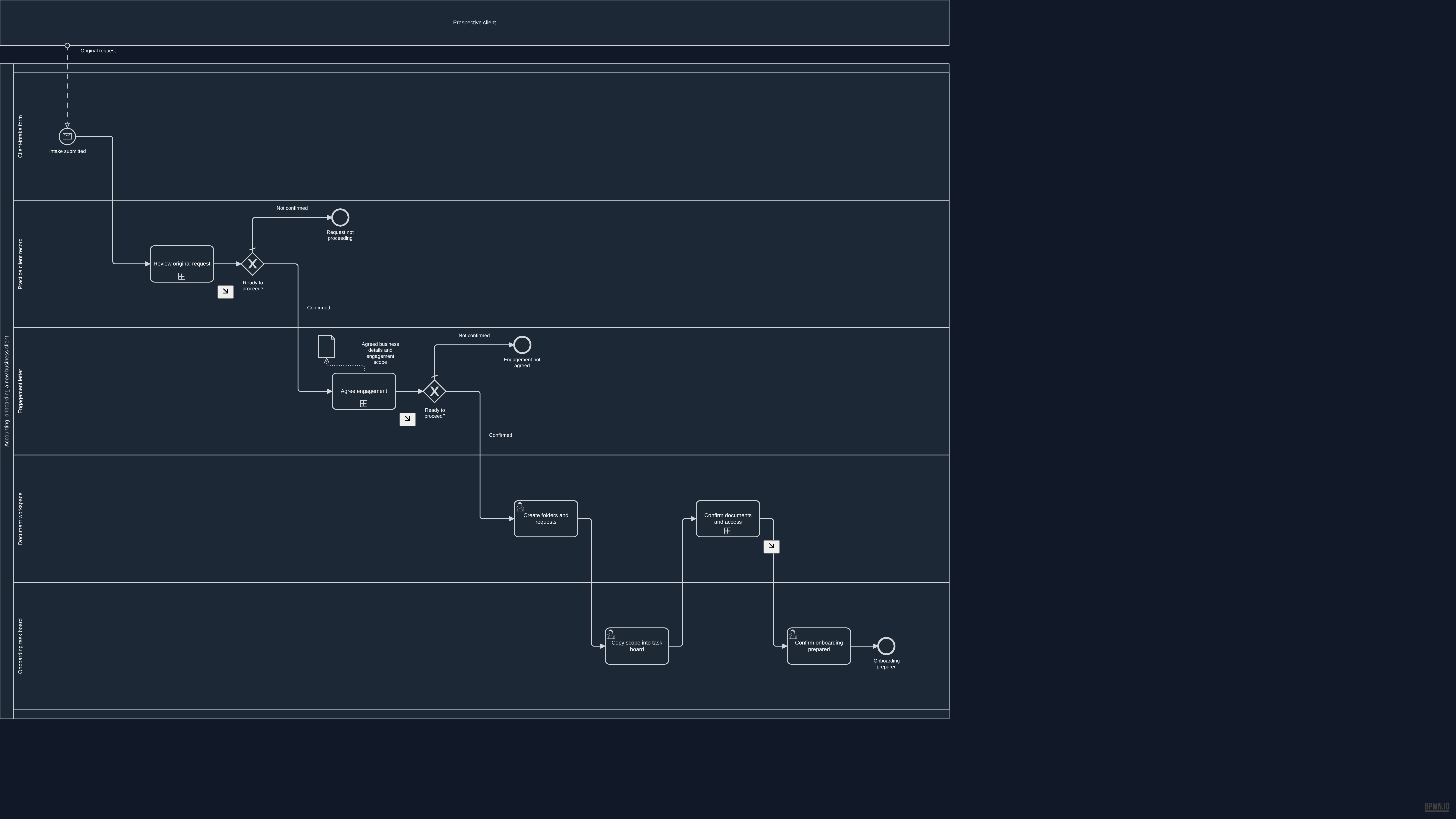Expand sub-process marker in Confirm documents and access
Viewport: 1456px width, 819px height.
(728, 531)
